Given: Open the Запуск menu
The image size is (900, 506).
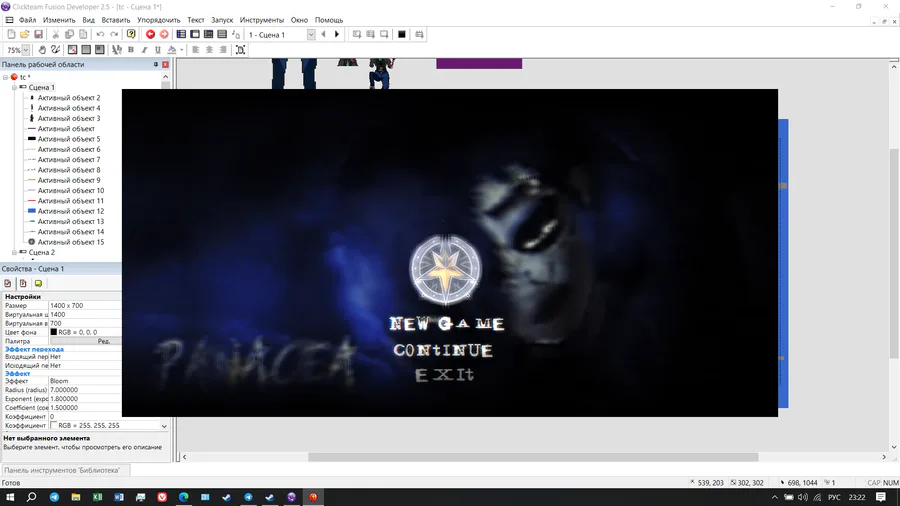Looking at the screenshot, I should point(222,20).
